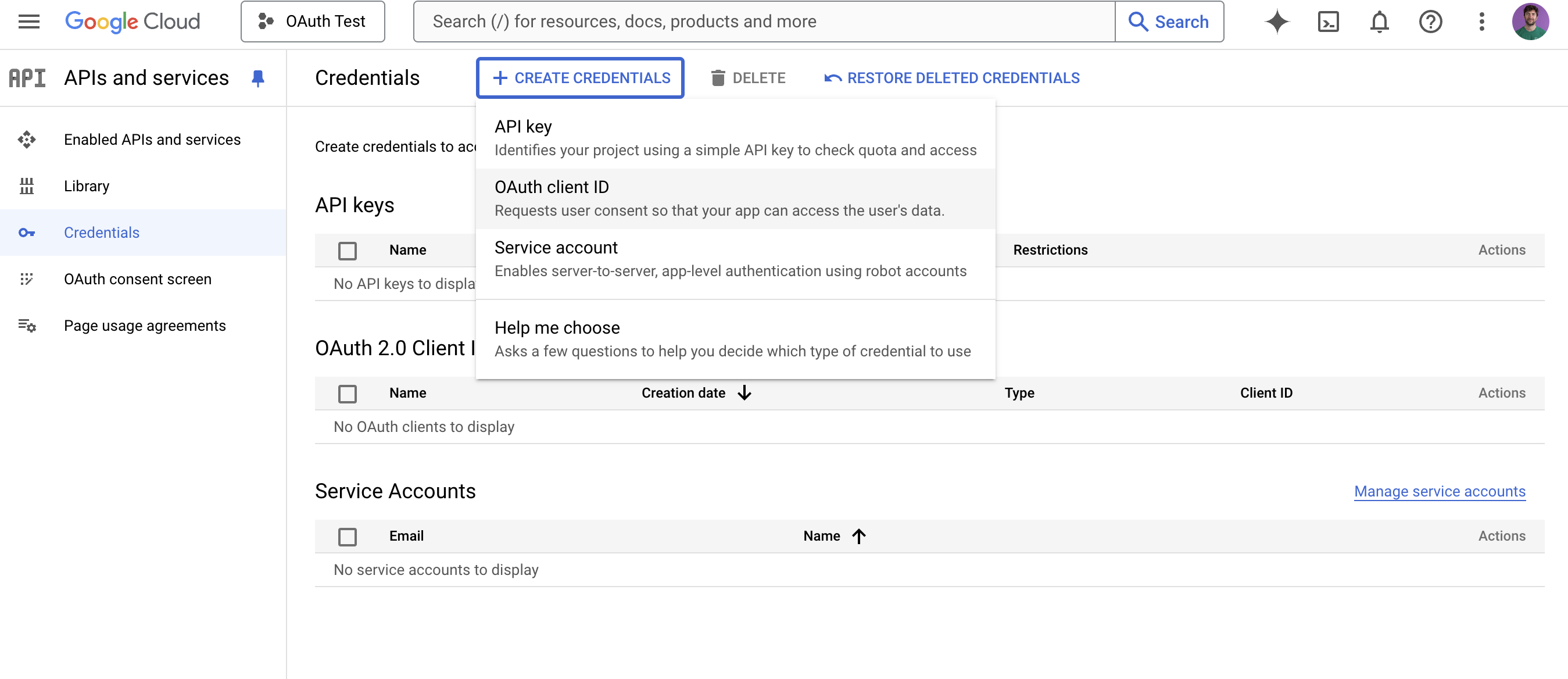Choose API key from the dropdown
Screen dimensions: 1568x679
coord(735,138)
